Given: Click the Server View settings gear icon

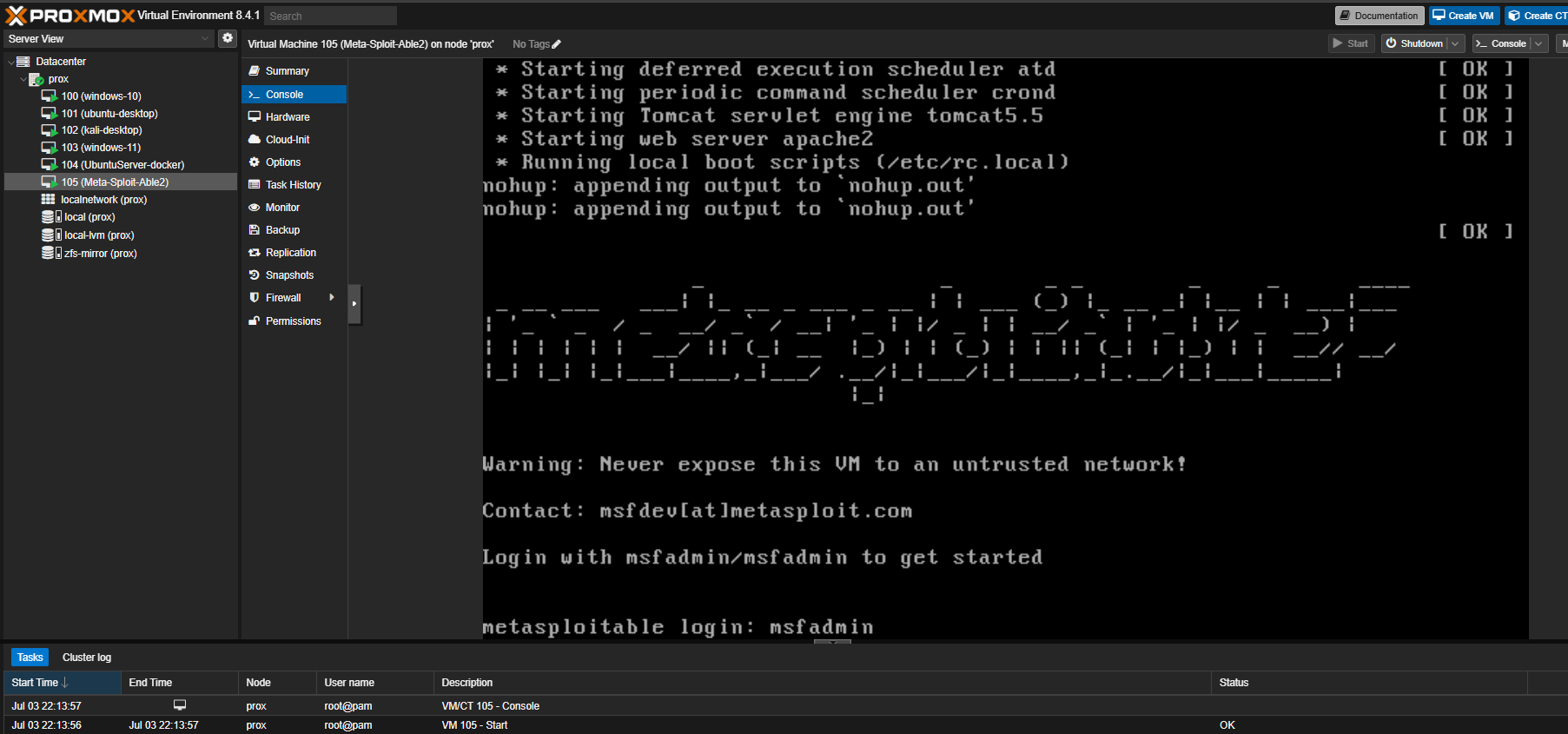Looking at the screenshot, I should 228,38.
